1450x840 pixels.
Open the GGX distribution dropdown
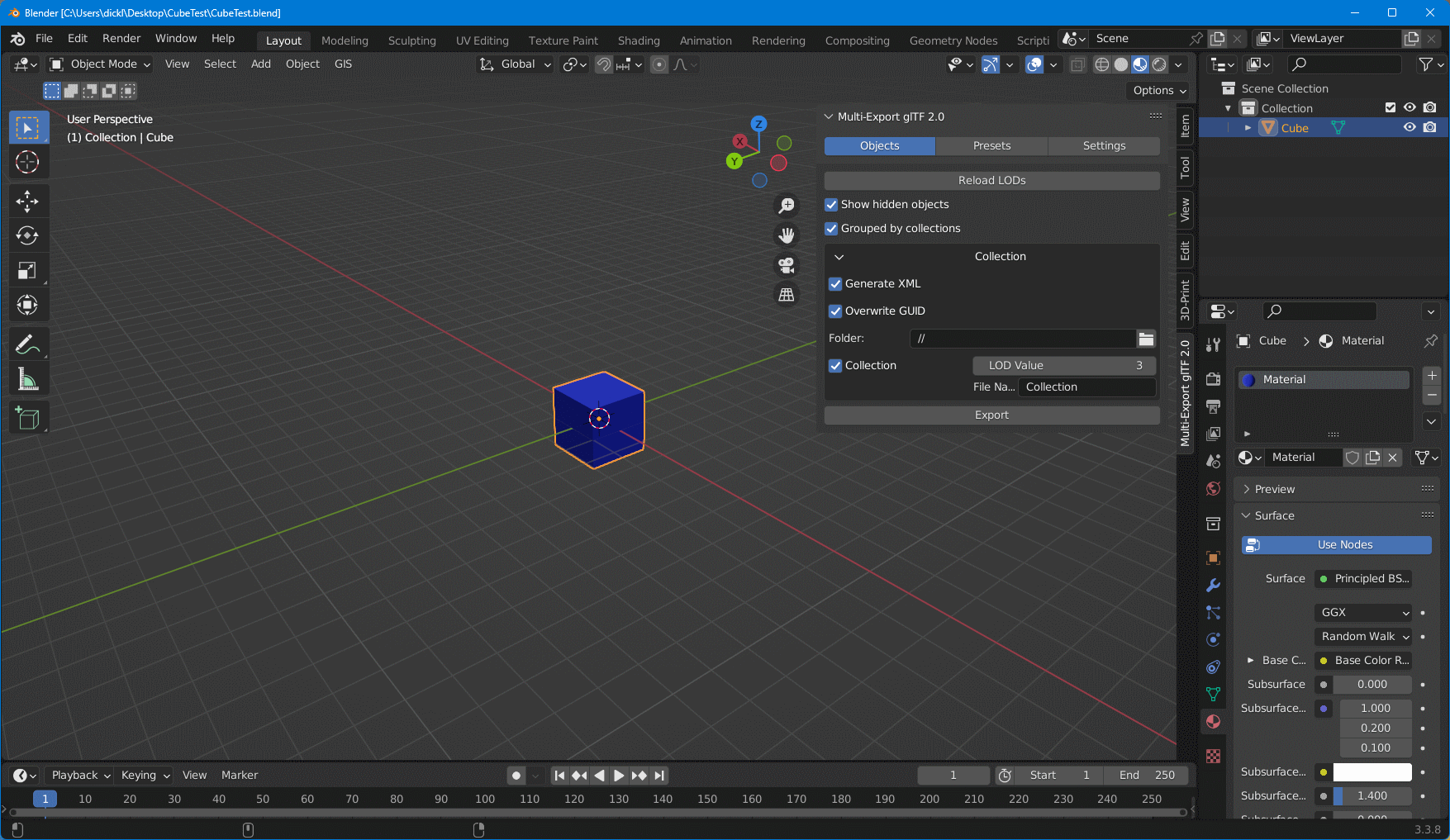1362,613
